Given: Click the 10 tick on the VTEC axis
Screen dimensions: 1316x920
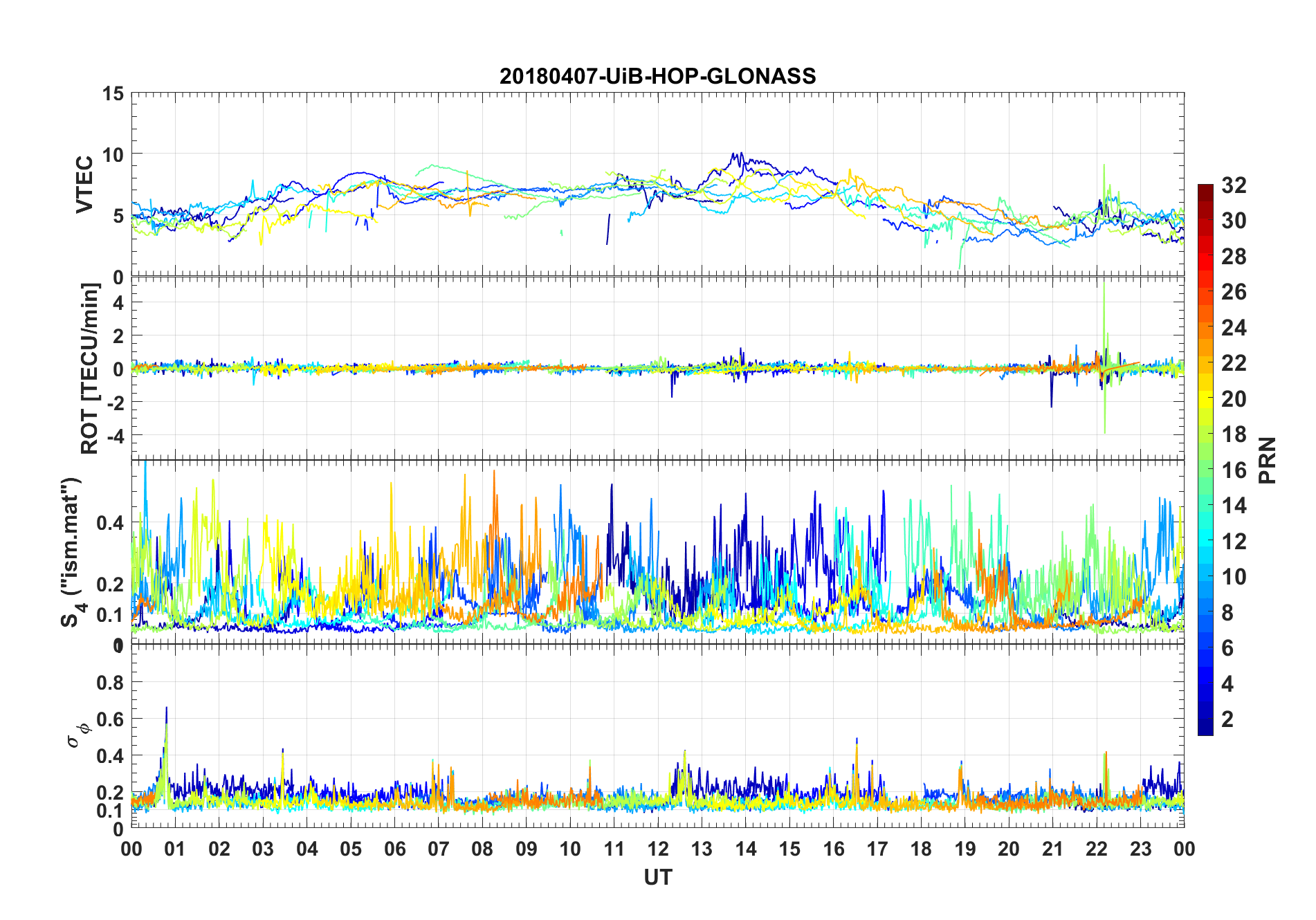Looking at the screenshot, I should [x=113, y=154].
